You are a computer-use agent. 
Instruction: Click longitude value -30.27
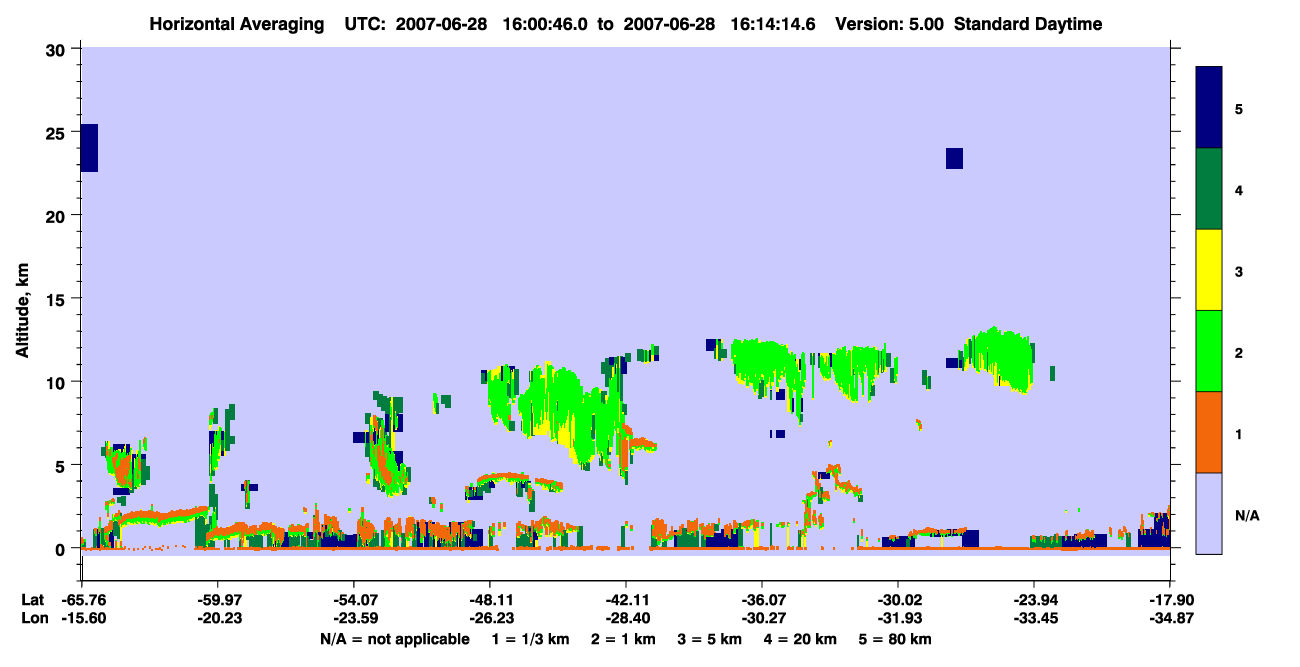[x=762, y=618]
